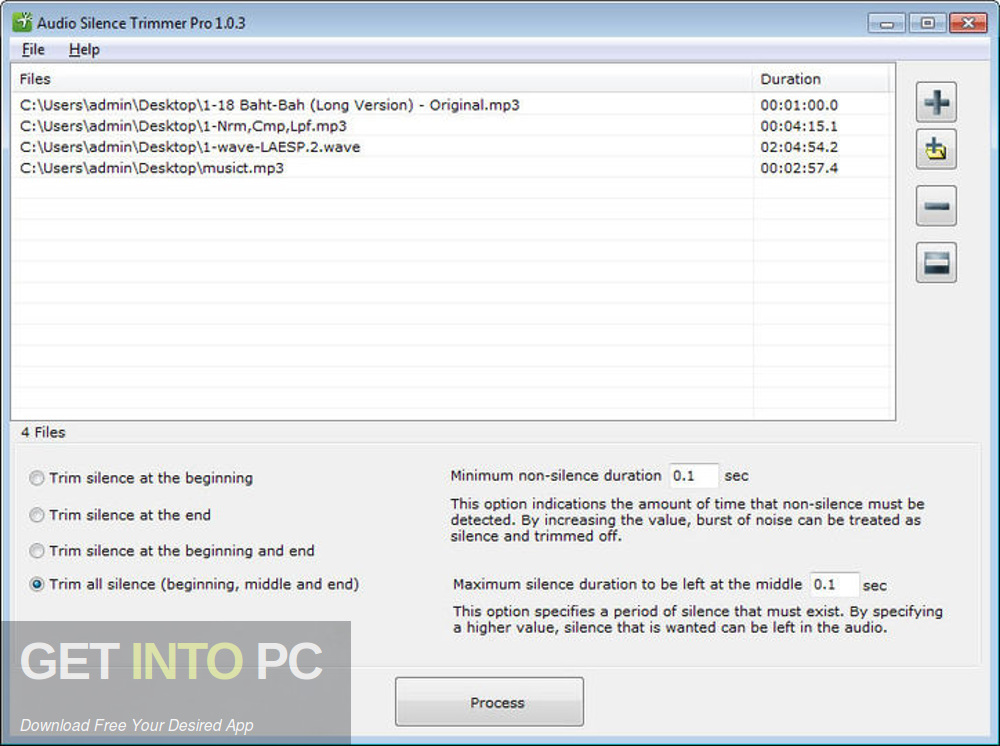Click the app icon in title bar

[x=22, y=22]
